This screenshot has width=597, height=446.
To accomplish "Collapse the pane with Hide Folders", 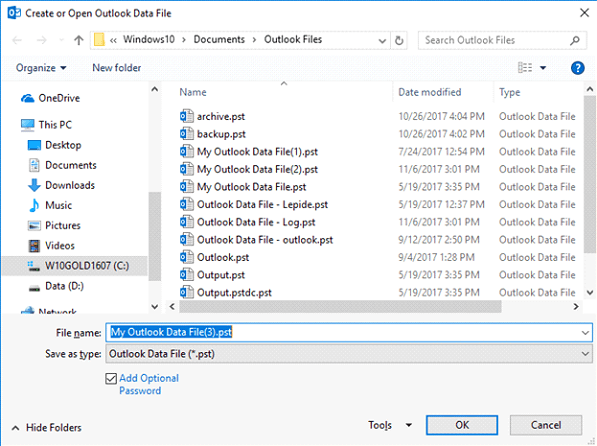I will pos(46,428).
